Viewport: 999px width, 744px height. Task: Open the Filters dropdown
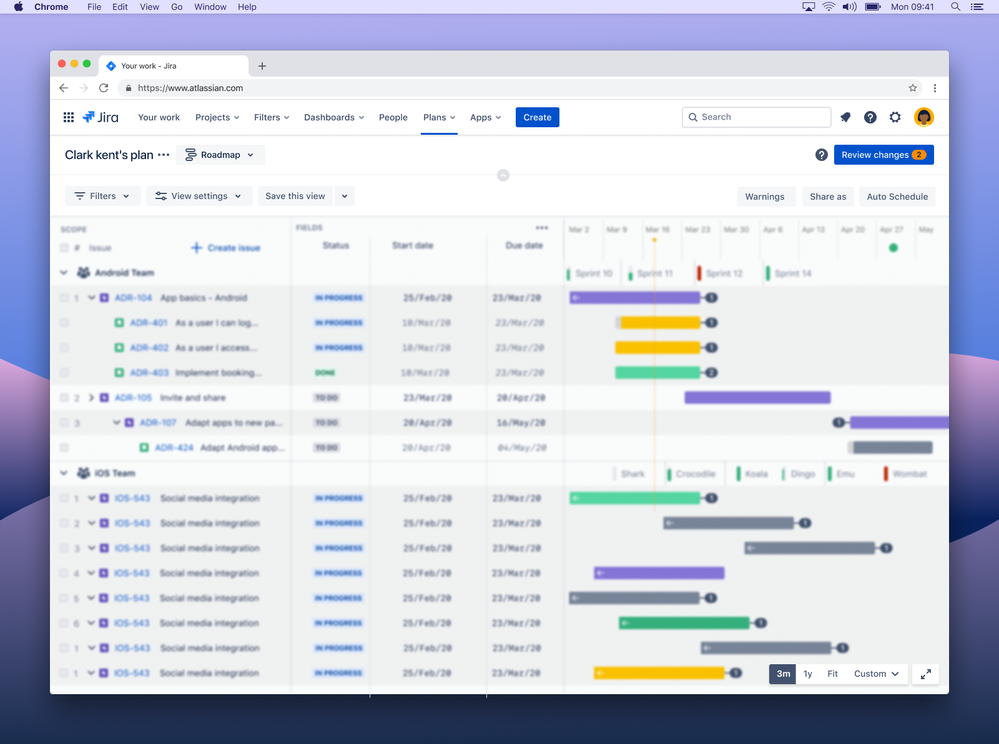pos(102,196)
